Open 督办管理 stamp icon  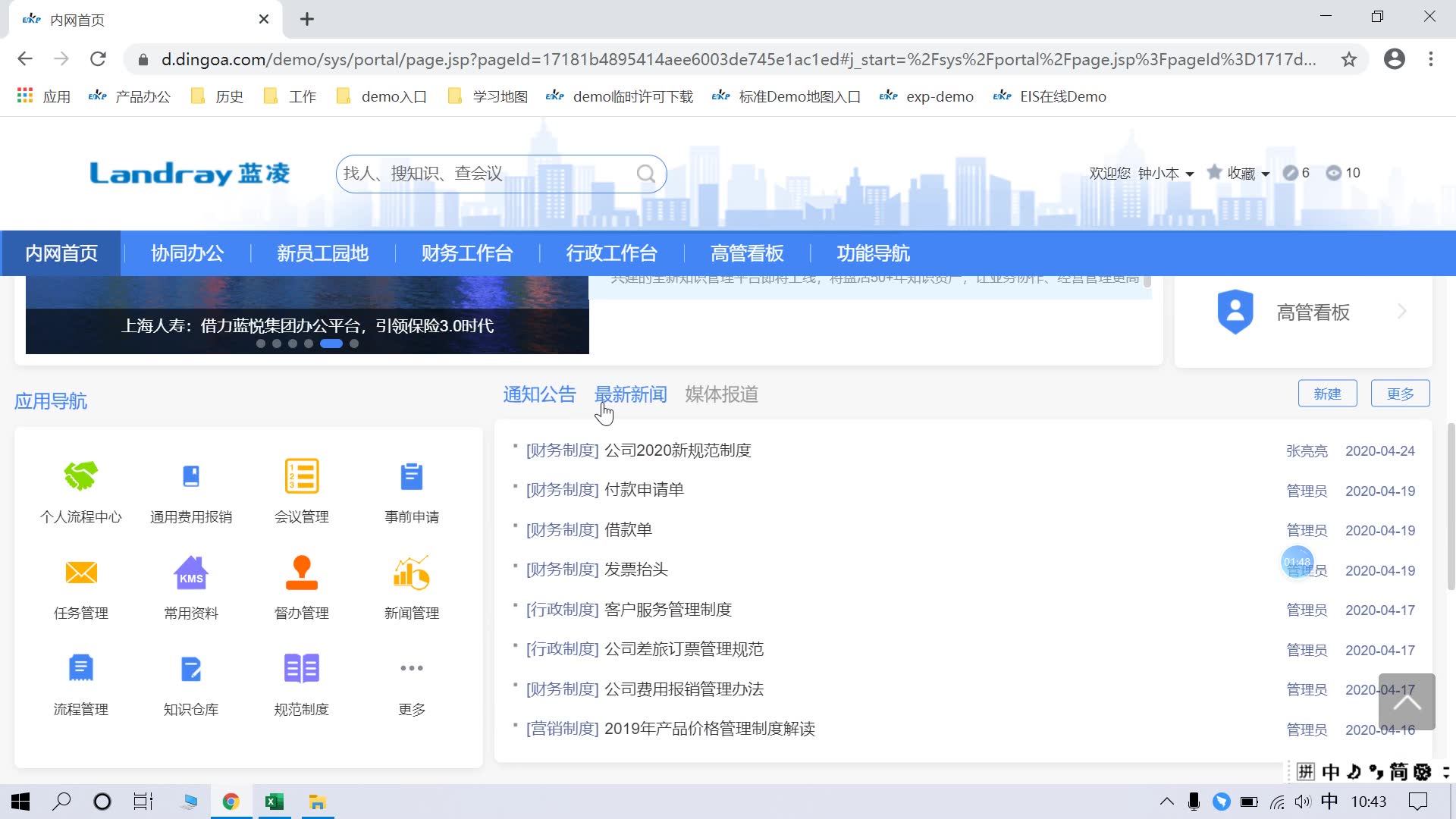(302, 573)
